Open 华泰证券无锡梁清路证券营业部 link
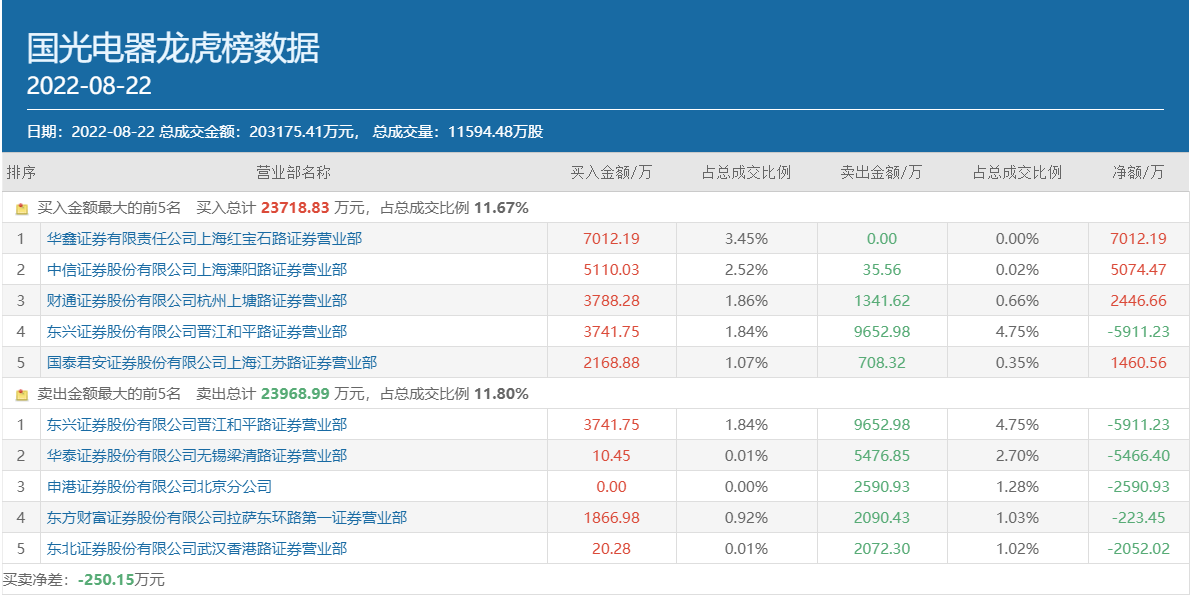This screenshot has width=1191, height=595. tap(196, 456)
